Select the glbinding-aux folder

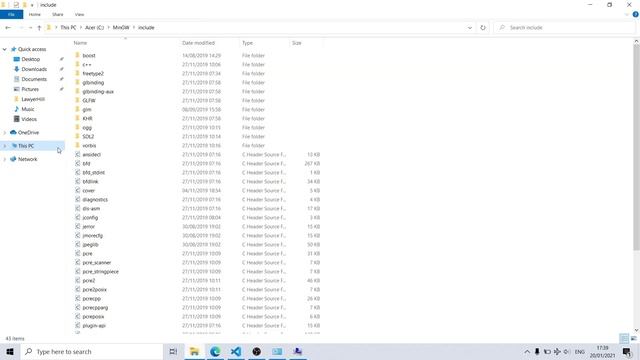click(x=98, y=91)
